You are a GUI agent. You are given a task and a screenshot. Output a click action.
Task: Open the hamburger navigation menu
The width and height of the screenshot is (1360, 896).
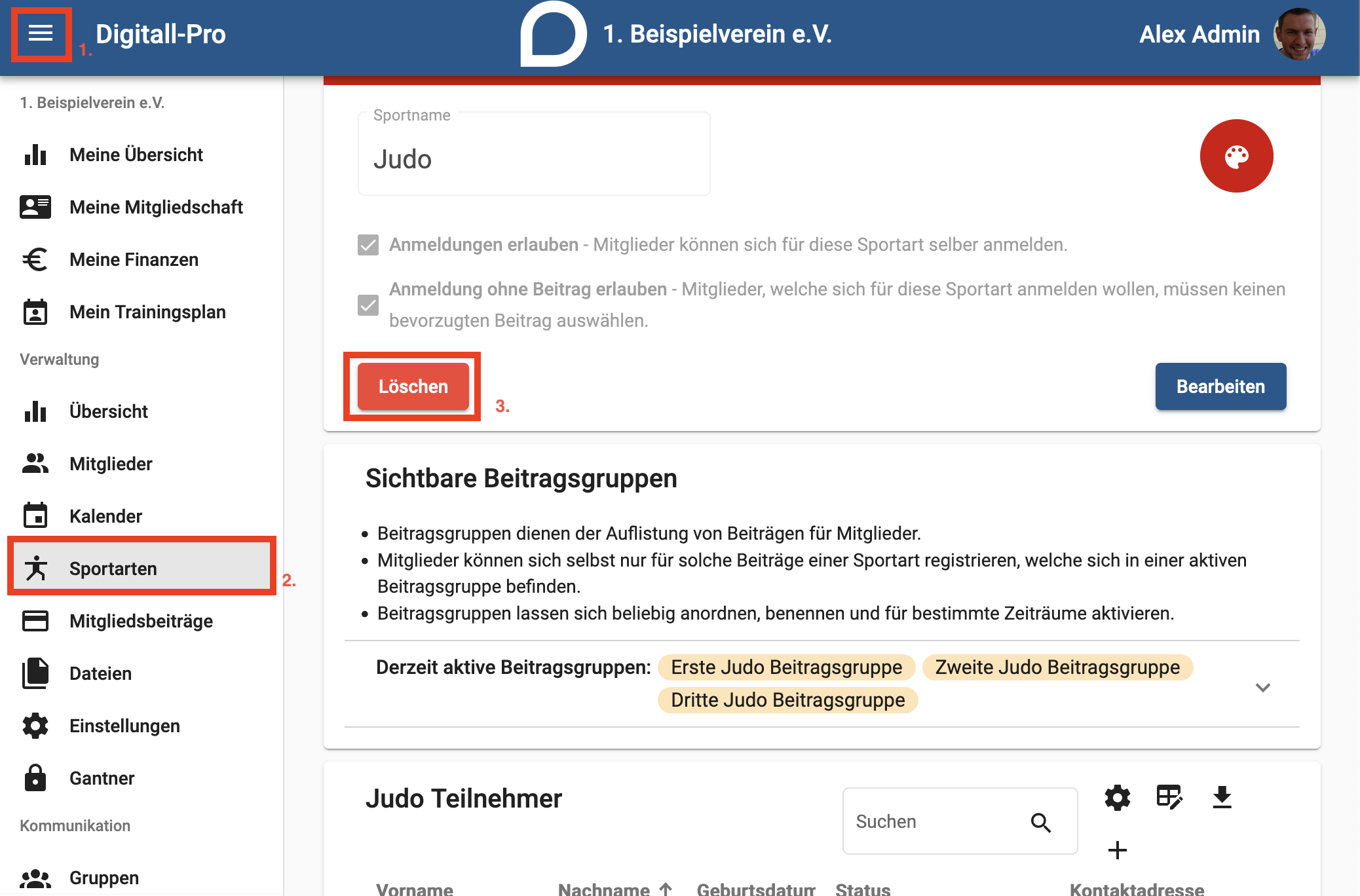click(x=41, y=33)
